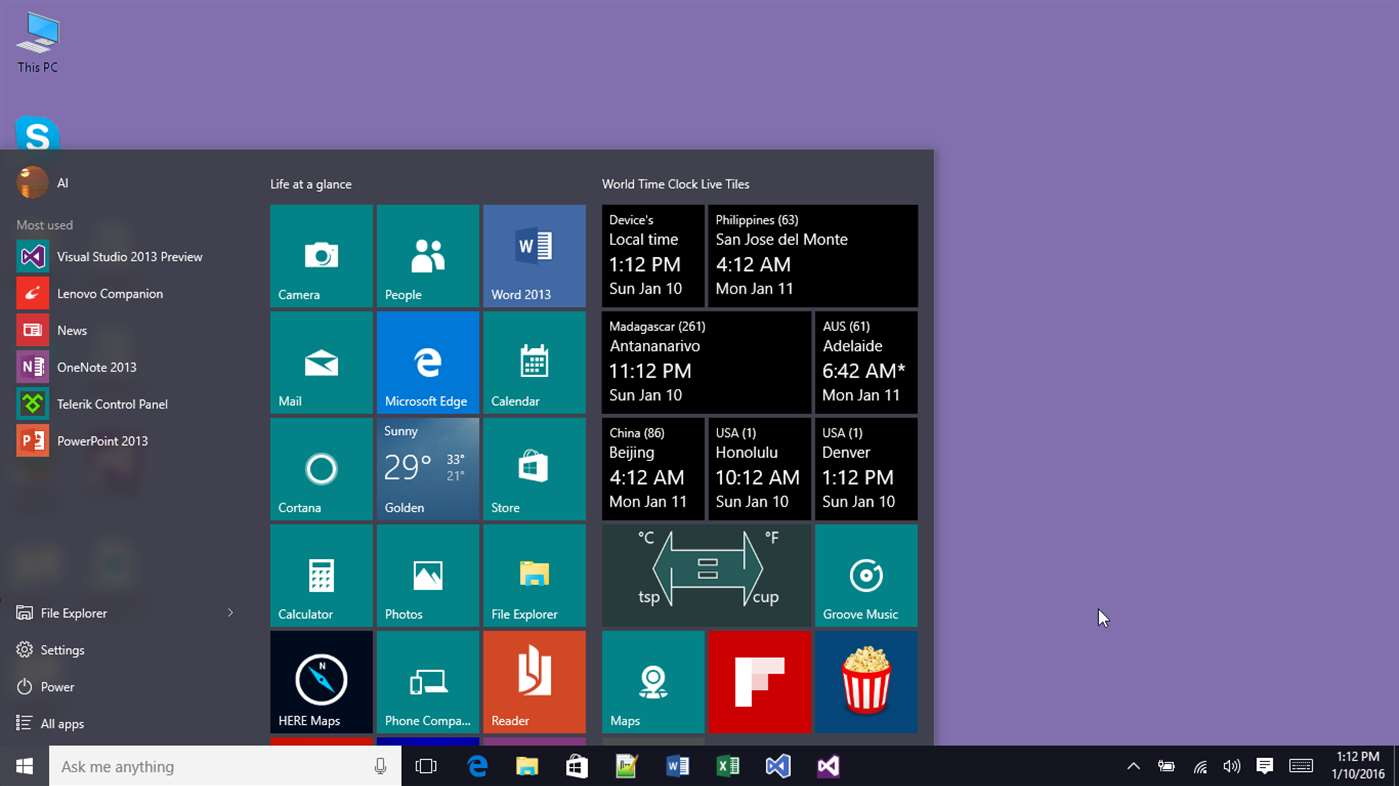Open Edge from the taskbar
The width and height of the screenshot is (1399, 786).
point(477,766)
